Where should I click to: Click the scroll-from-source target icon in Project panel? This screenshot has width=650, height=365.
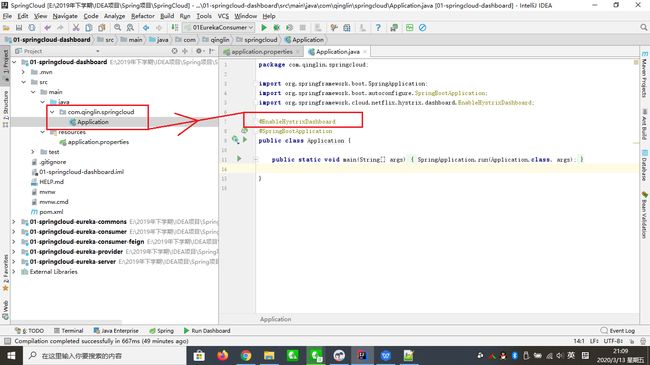coord(175,51)
